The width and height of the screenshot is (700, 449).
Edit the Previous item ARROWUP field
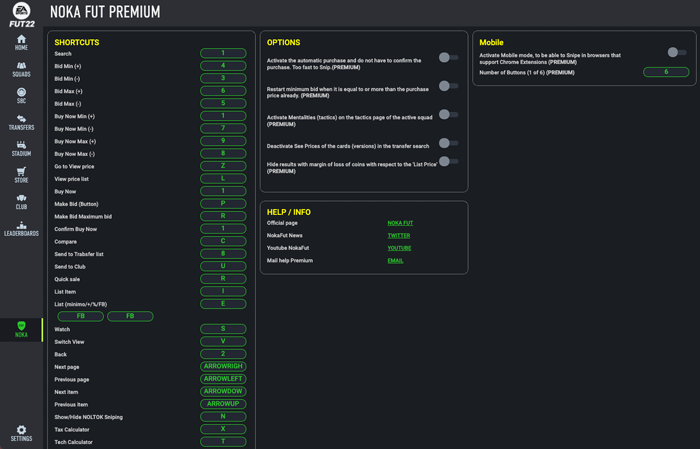point(223,403)
